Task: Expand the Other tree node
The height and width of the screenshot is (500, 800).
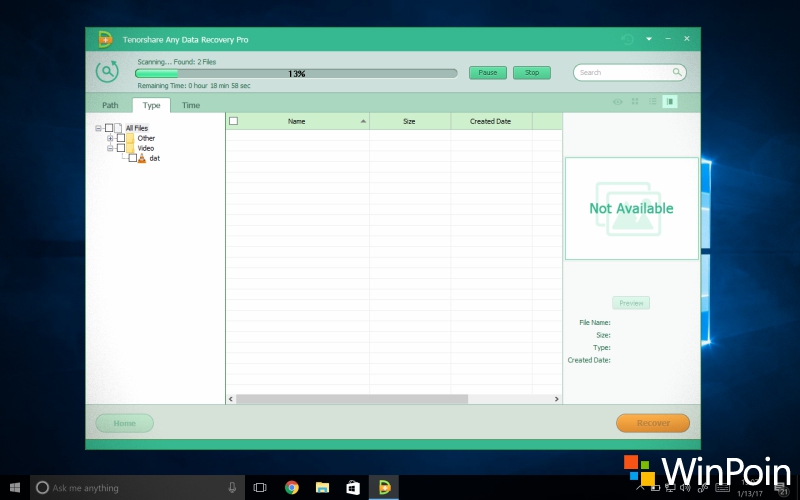Action: tap(110, 138)
